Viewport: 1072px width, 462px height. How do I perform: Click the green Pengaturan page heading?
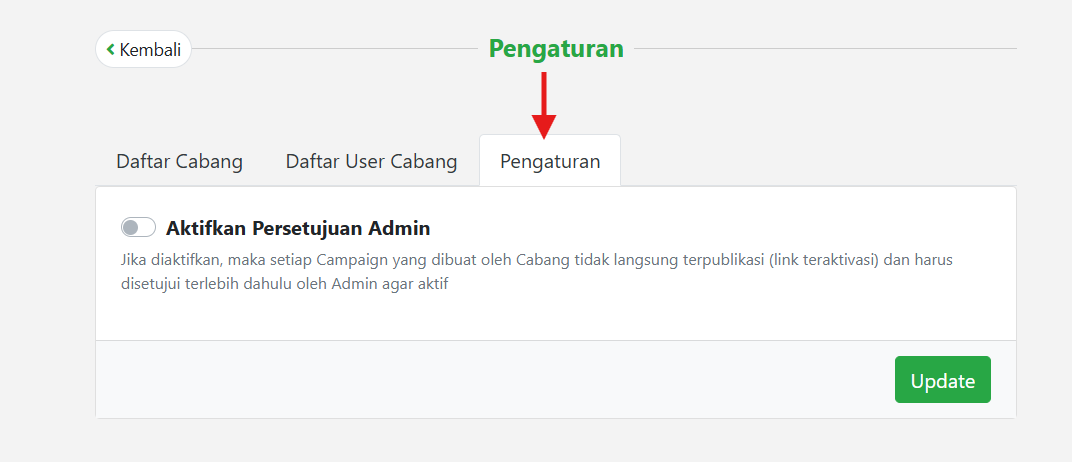tap(556, 48)
